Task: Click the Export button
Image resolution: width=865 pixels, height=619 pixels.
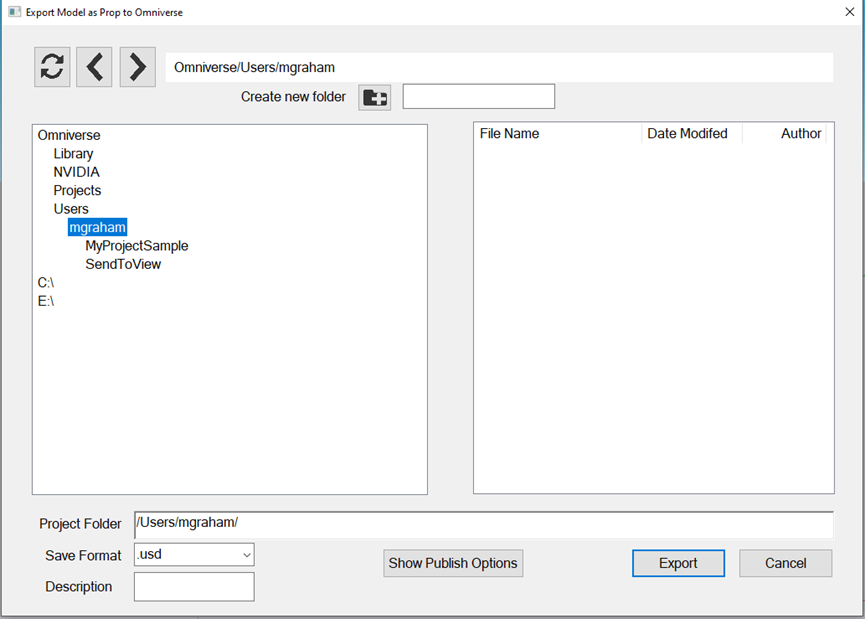Action: point(679,563)
